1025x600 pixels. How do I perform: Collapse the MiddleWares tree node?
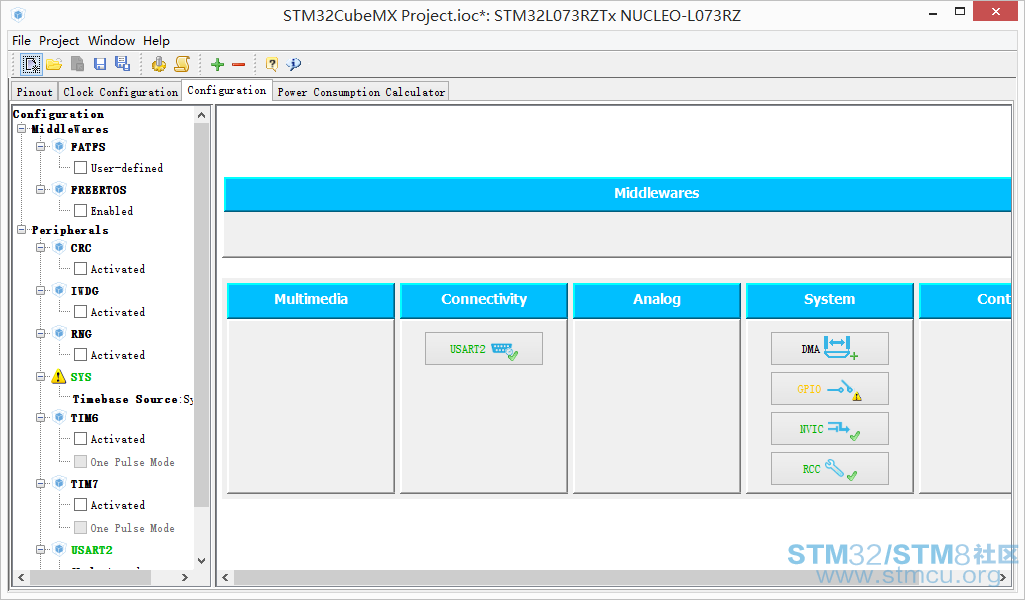[x=22, y=129]
